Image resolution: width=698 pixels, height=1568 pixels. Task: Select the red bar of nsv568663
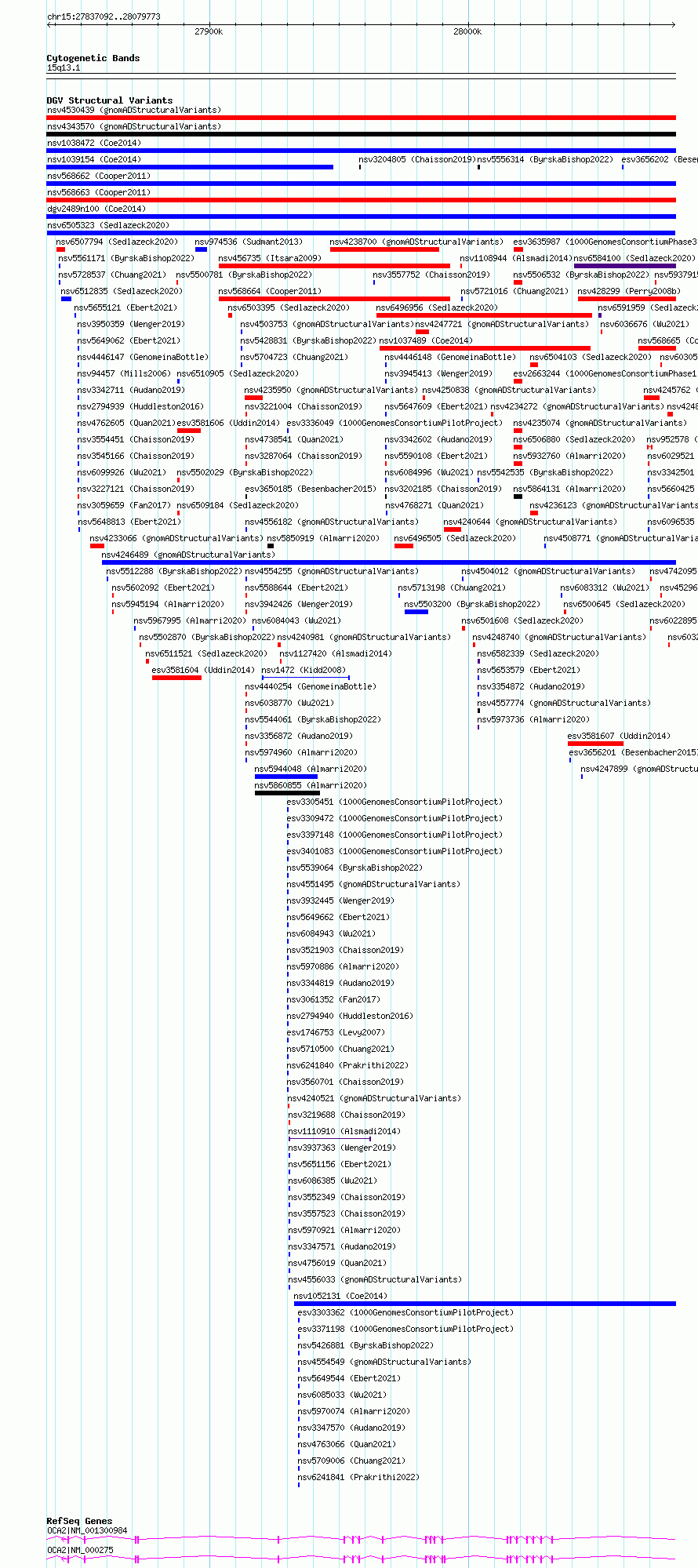pyautogui.click(x=361, y=200)
